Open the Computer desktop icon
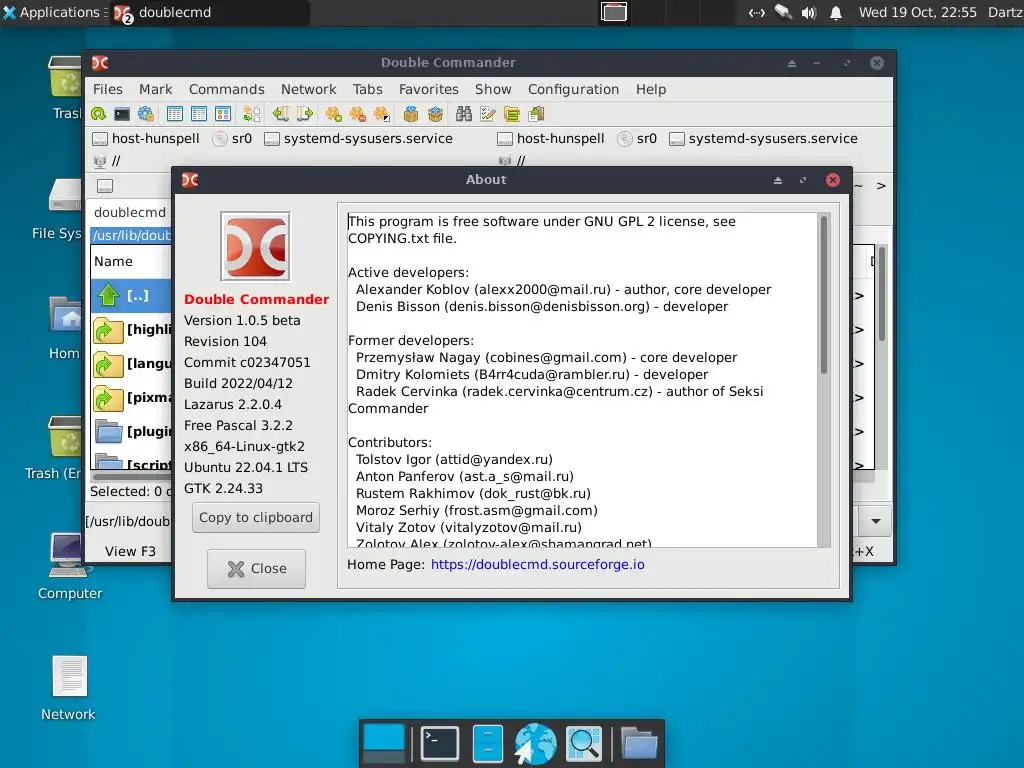This screenshot has width=1024, height=768. click(69, 566)
